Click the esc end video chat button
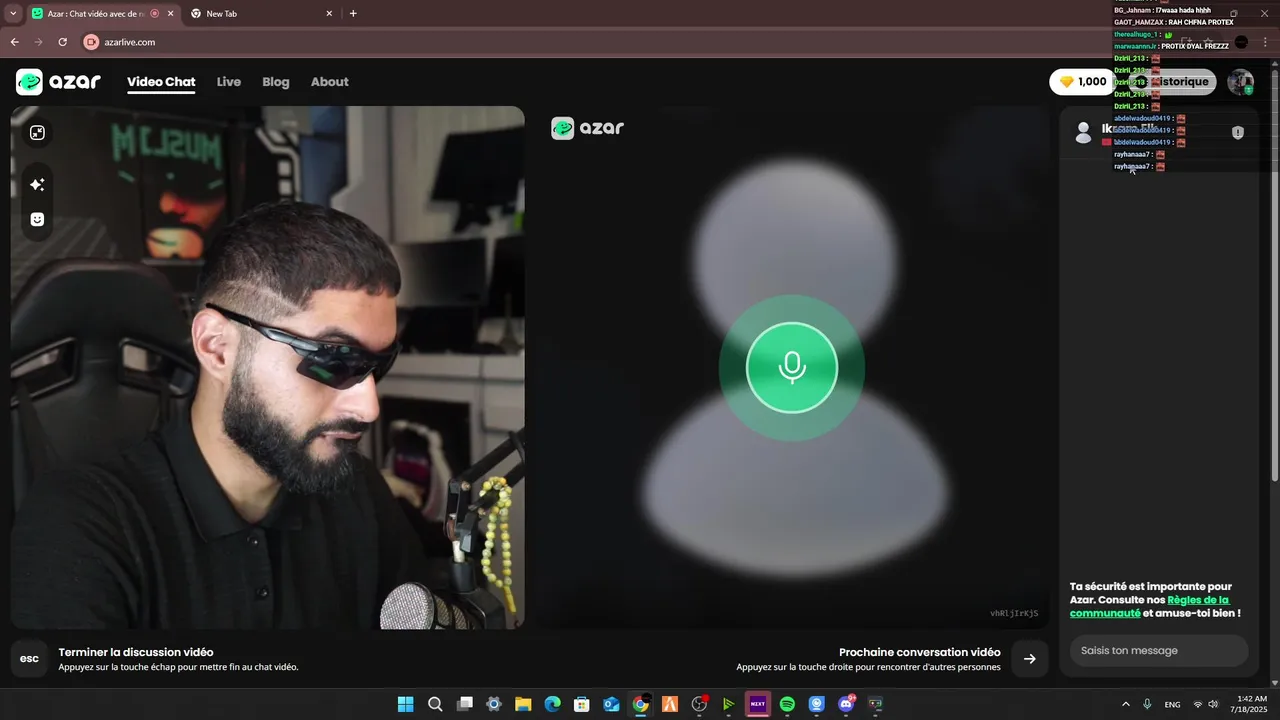This screenshot has width=1280, height=720. (x=30, y=658)
